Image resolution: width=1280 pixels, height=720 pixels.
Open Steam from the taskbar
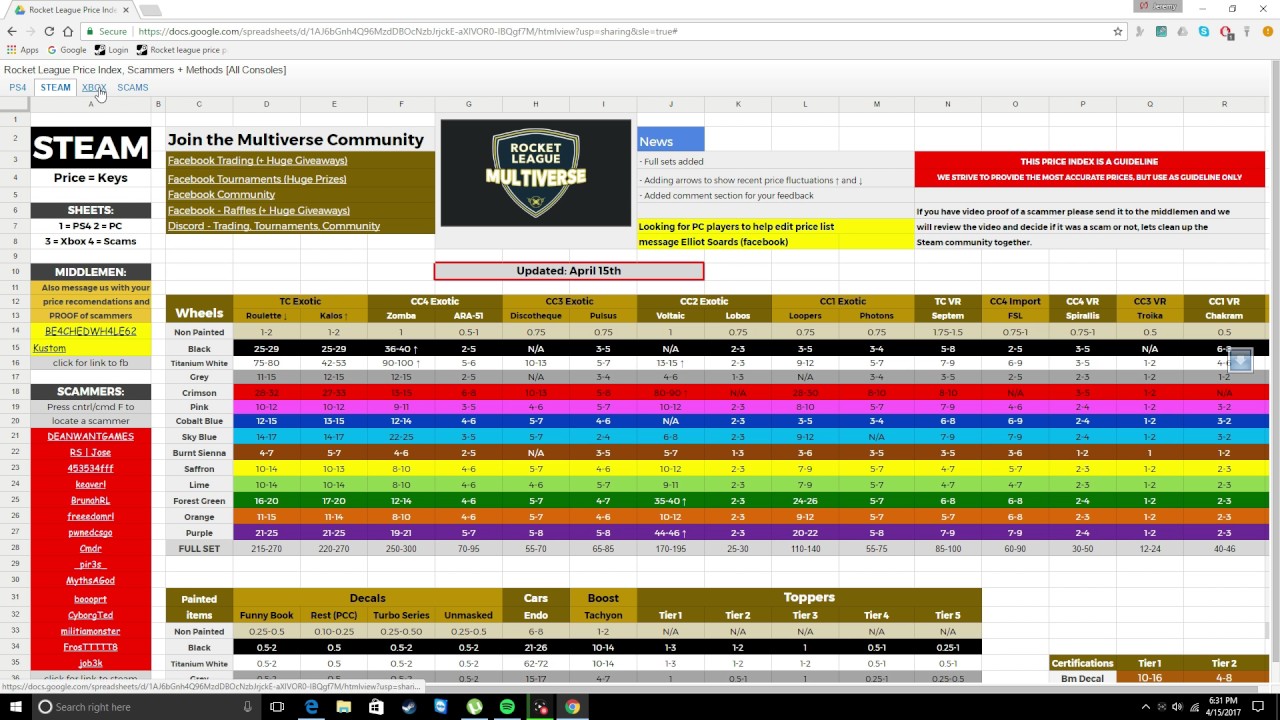pyautogui.click(x=409, y=707)
